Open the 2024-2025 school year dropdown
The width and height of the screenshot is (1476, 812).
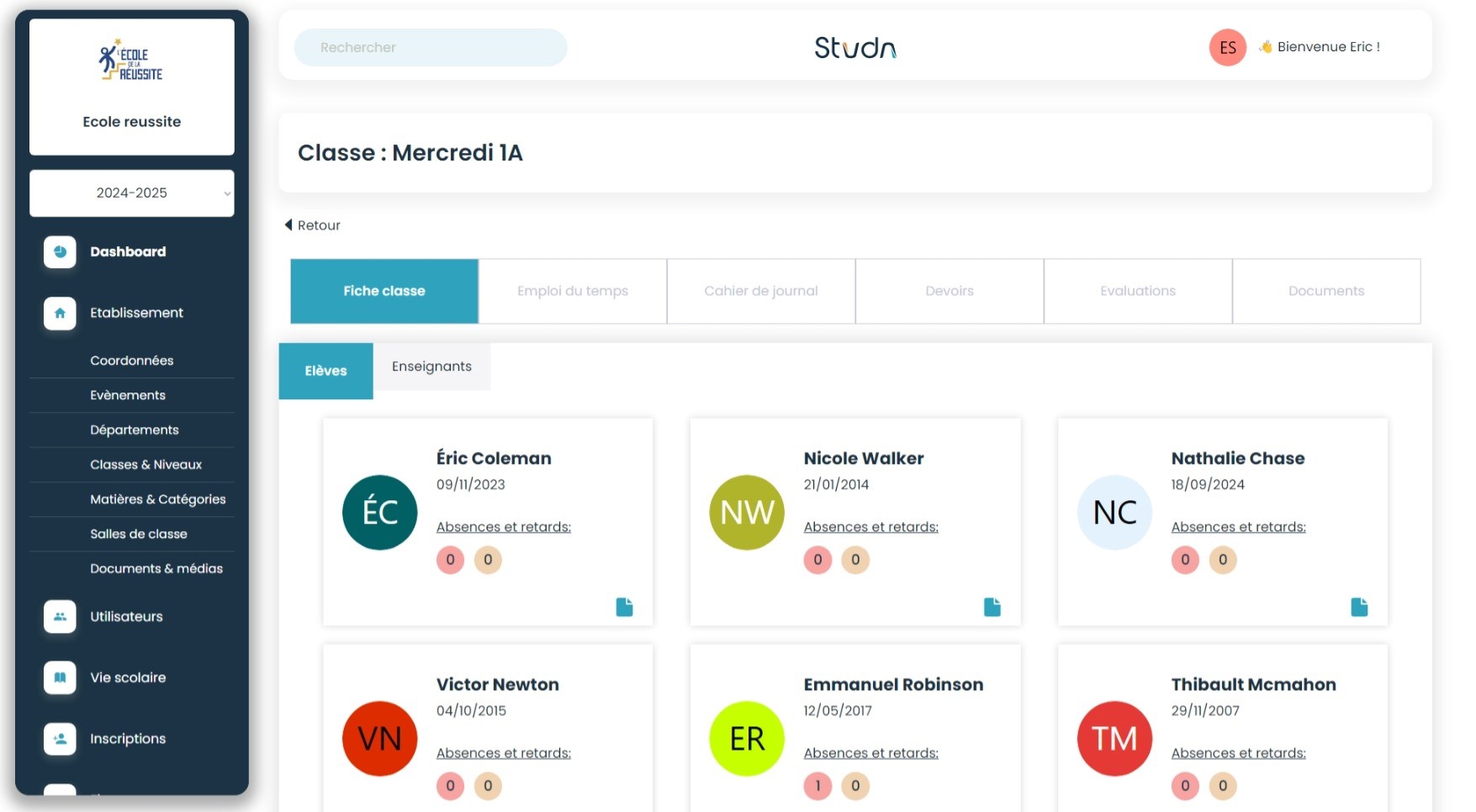(x=132, y=193)
